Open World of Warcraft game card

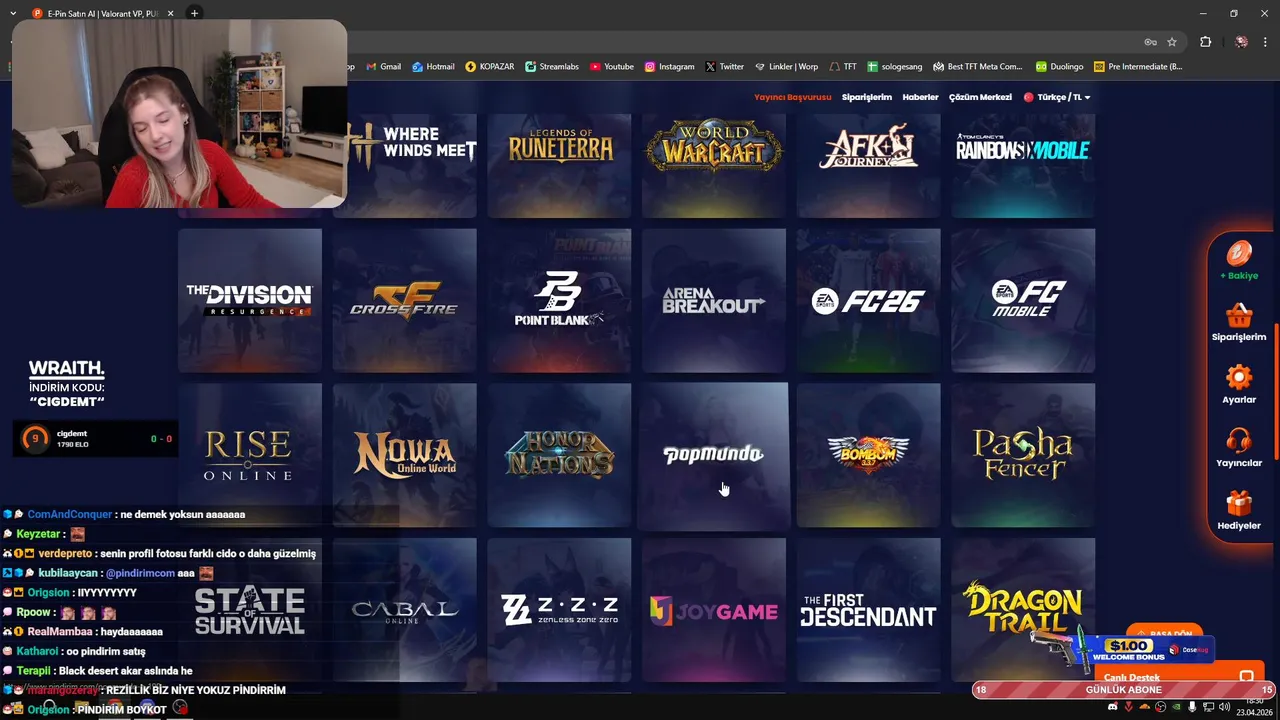coord(714,164)
